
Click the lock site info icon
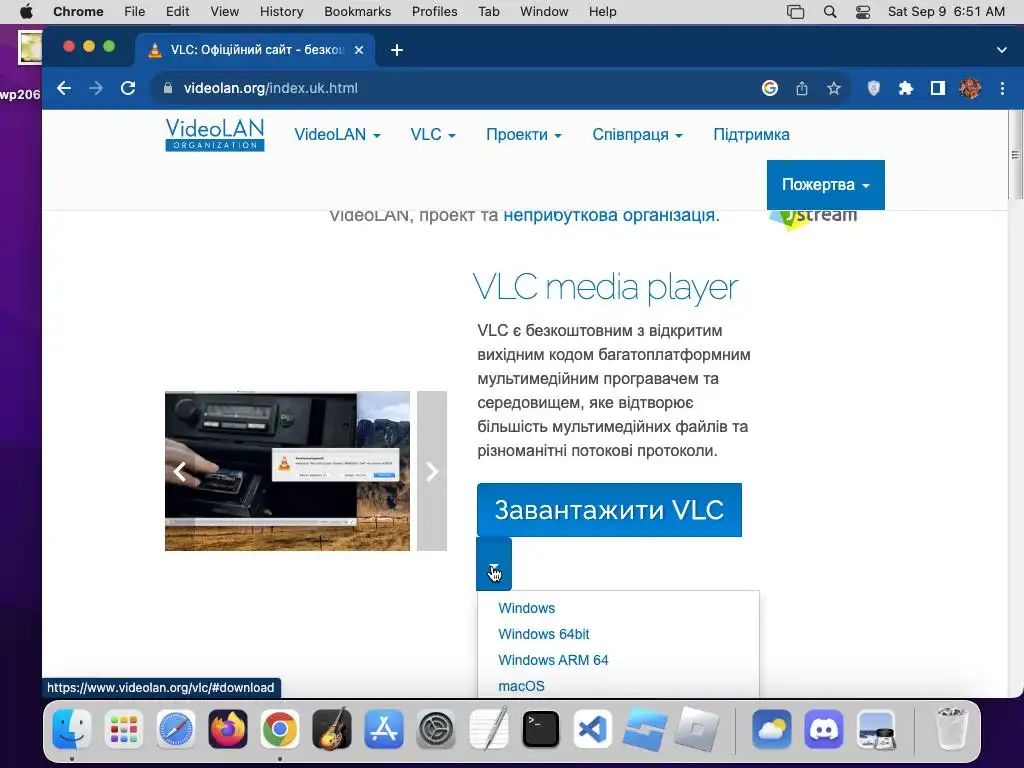tap(168, 88)
